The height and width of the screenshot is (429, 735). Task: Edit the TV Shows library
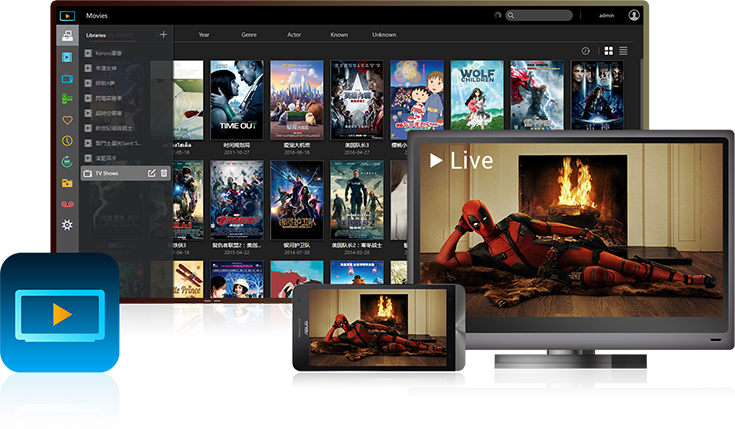coord(151,173)
